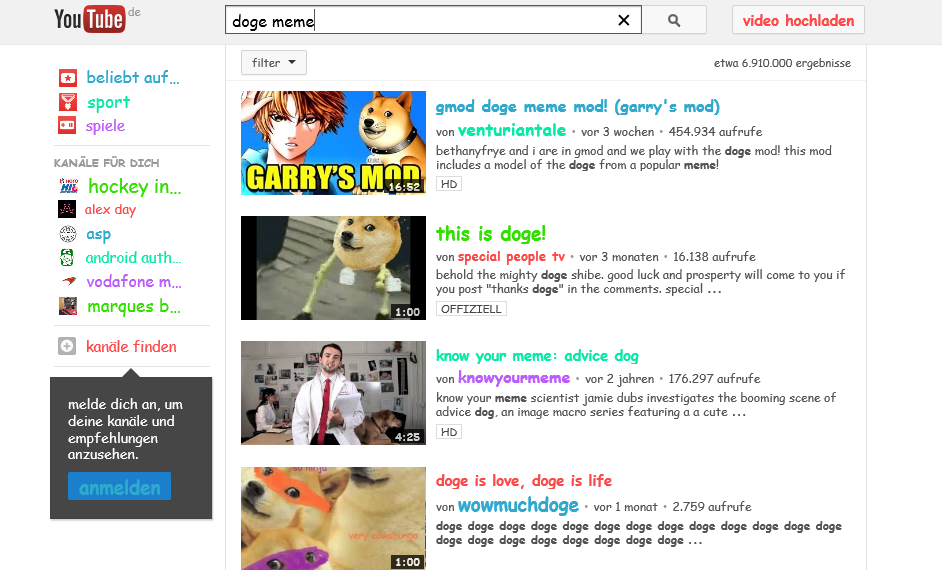Click the HD badge under the advice dog video
Image resolution: width=942 pixels, height=570 pixels.
449,432
